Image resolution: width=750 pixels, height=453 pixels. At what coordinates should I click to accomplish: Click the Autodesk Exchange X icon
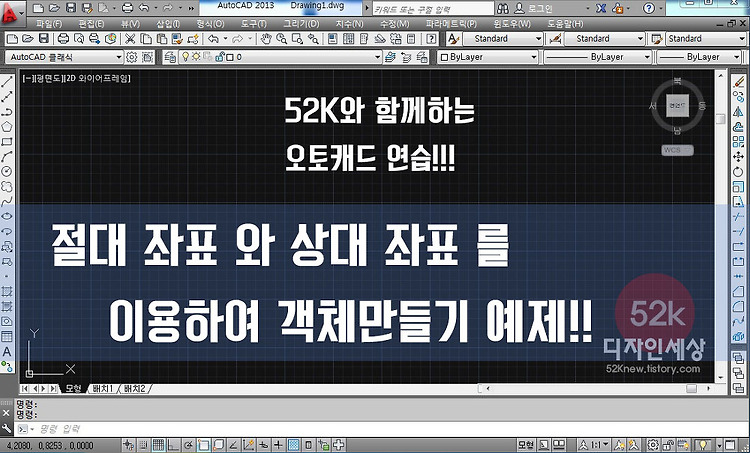tap(601, 8)
